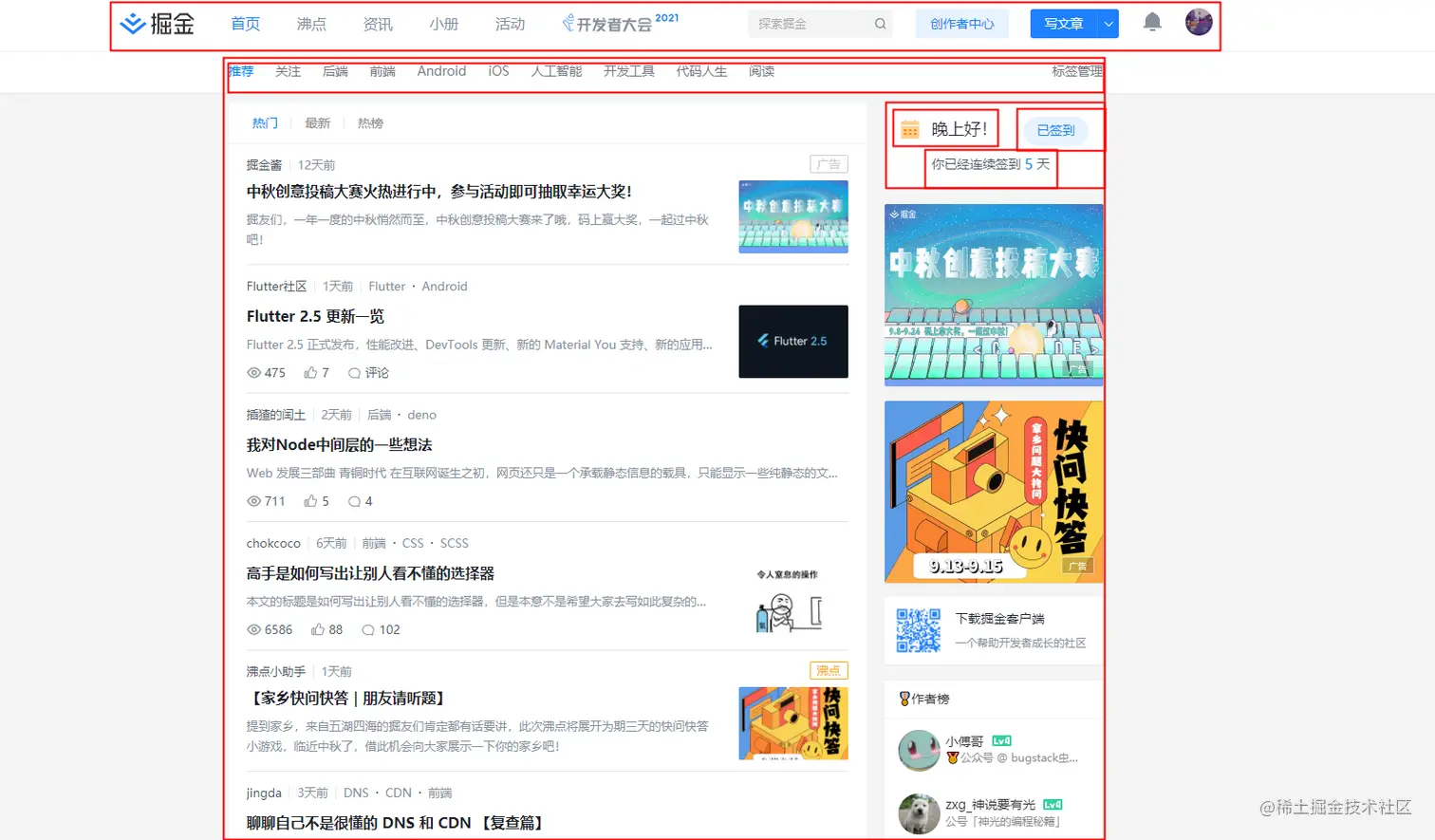Open 创作者中心

(962, 24)
